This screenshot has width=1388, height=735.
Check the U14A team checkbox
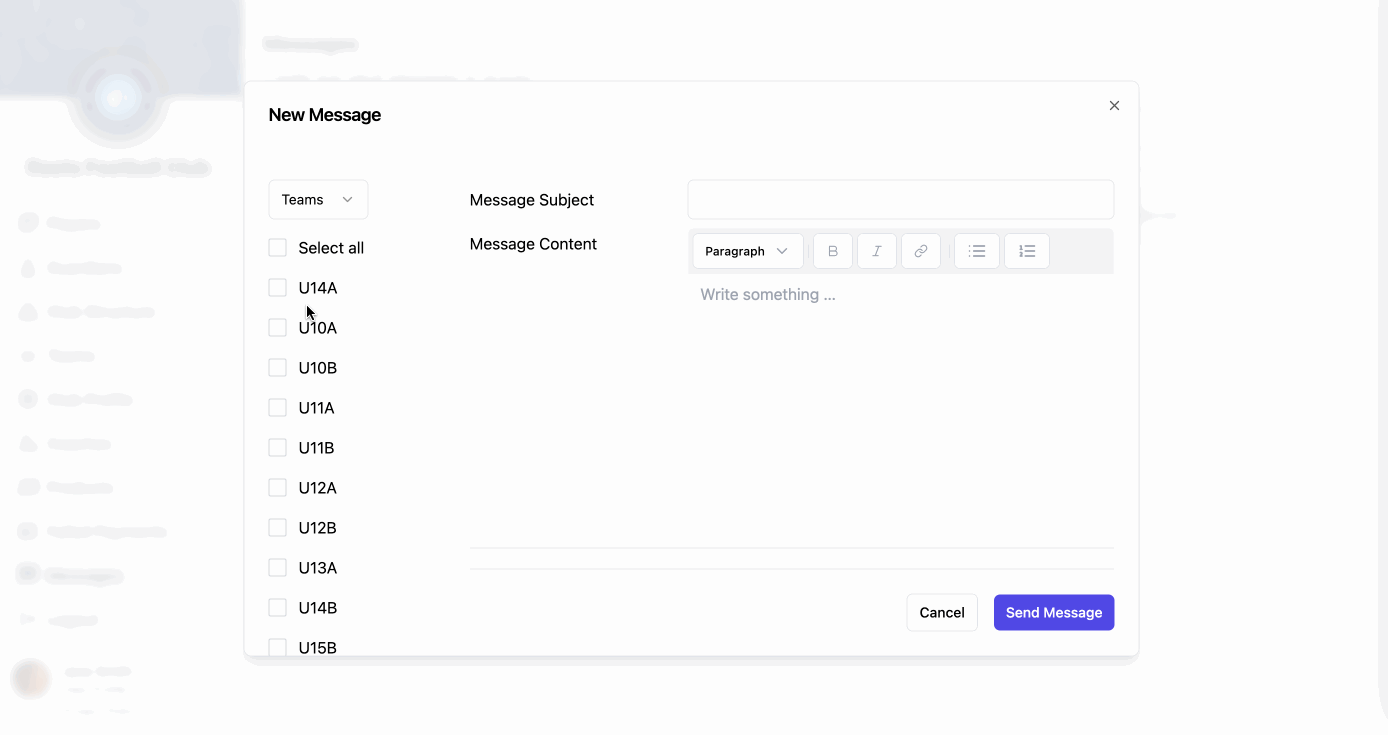(278, 287)
